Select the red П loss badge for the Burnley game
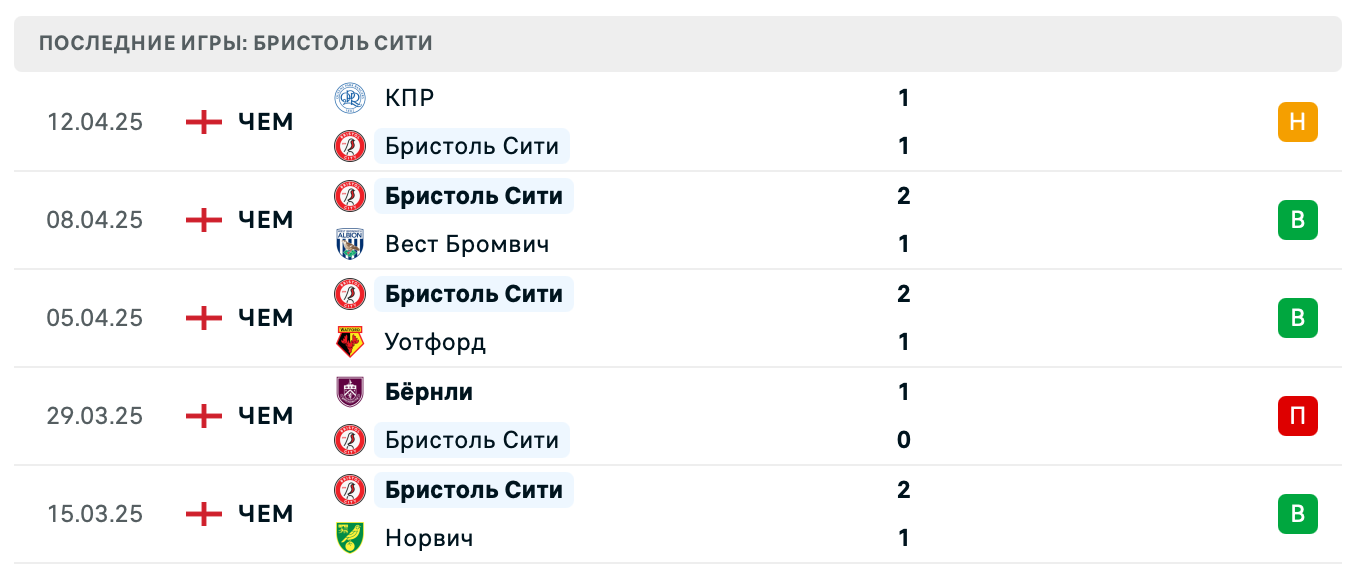1358x578 pixels. click(1298, 416)
